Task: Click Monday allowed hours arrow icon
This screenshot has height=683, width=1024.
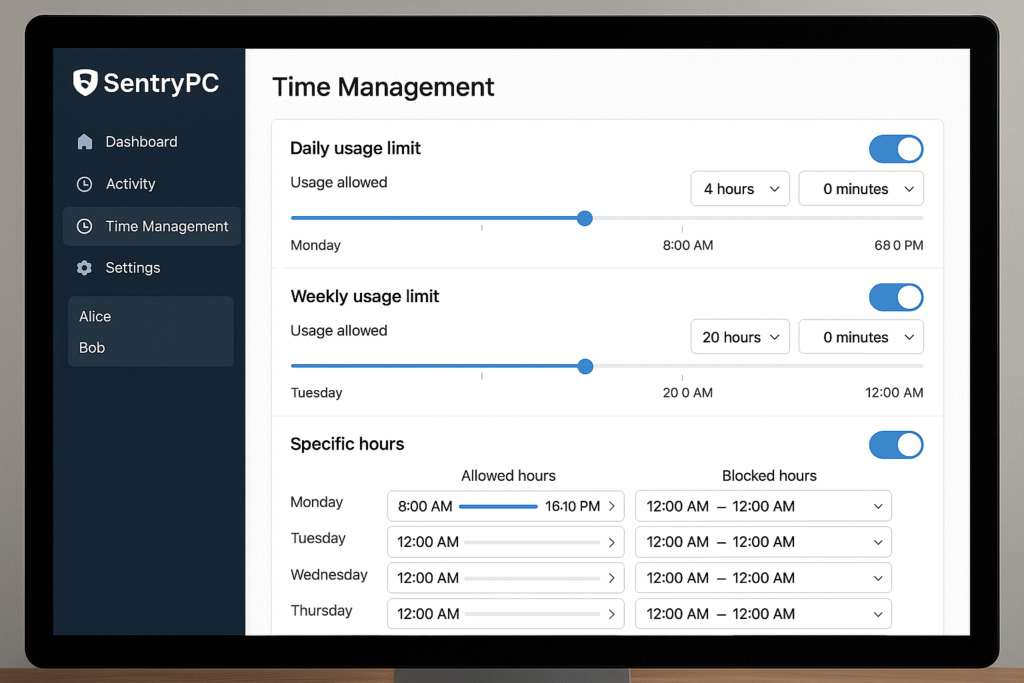Action: point(612,506)
